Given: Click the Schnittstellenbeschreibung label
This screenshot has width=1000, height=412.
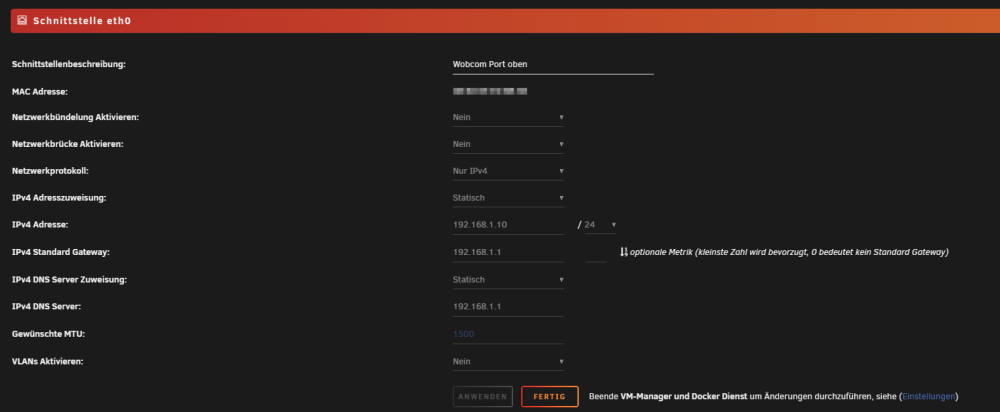Looking at the screenshot, I should click(69, 64).
